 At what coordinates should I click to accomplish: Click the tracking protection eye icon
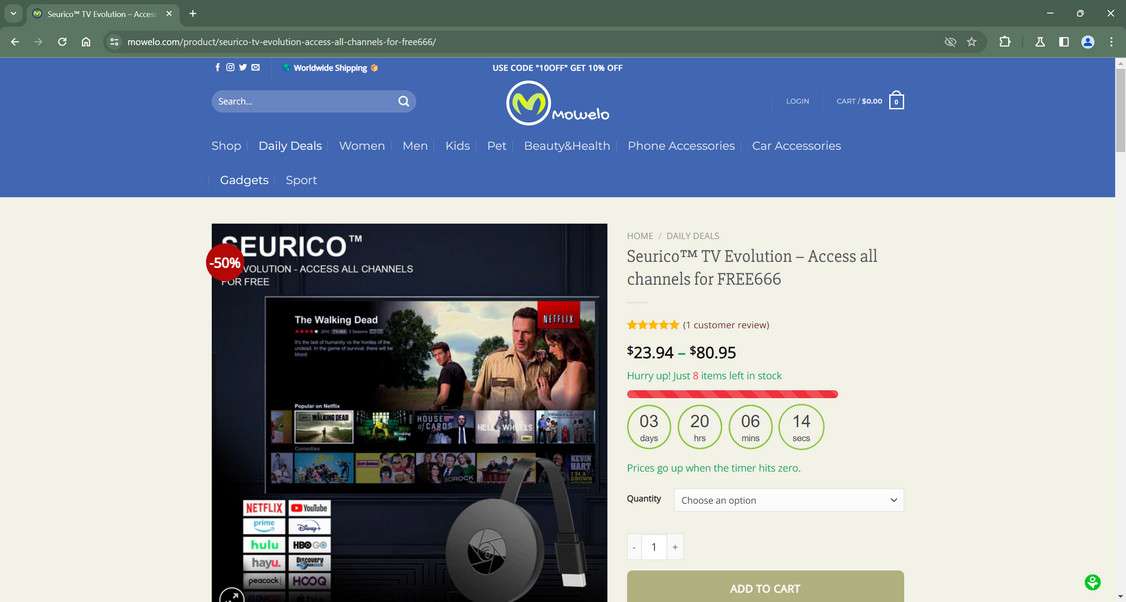[950, 42]
